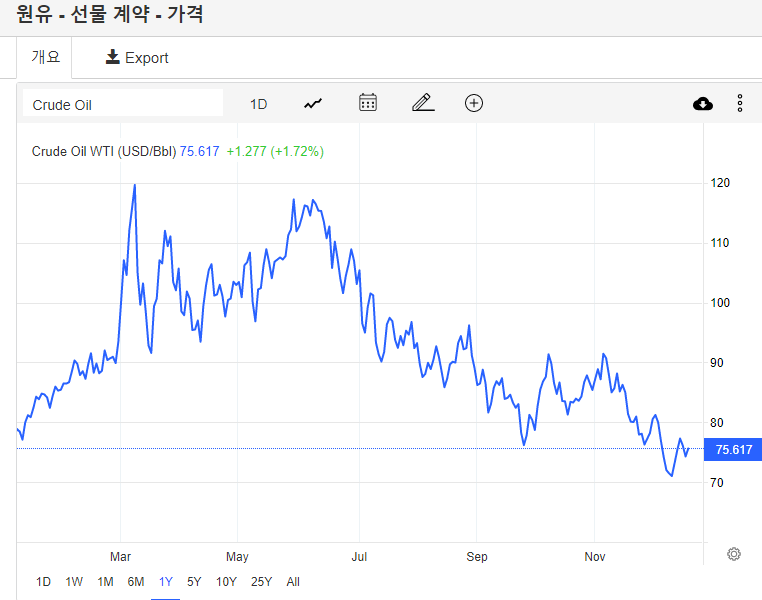
Task: Click the Crude Oil symbol field
Action: [123, 104]
